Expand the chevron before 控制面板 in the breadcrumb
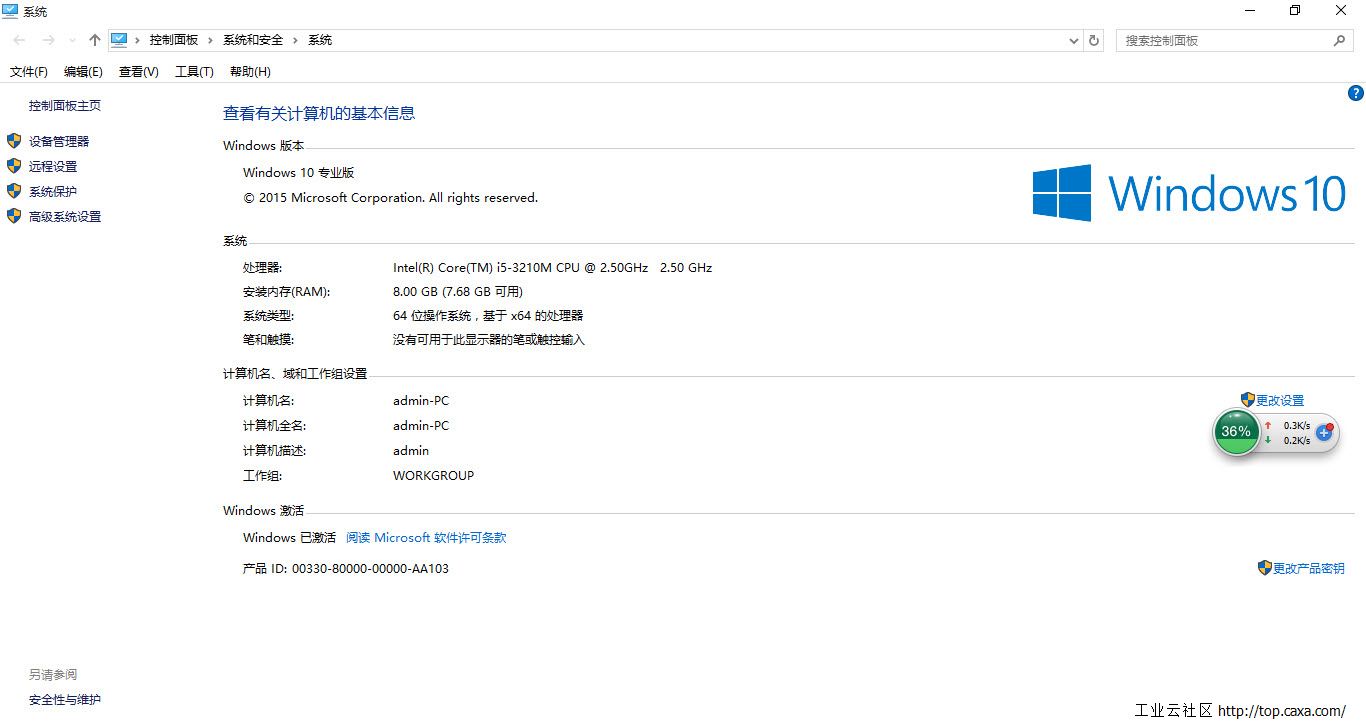 (x=138, y=40)
